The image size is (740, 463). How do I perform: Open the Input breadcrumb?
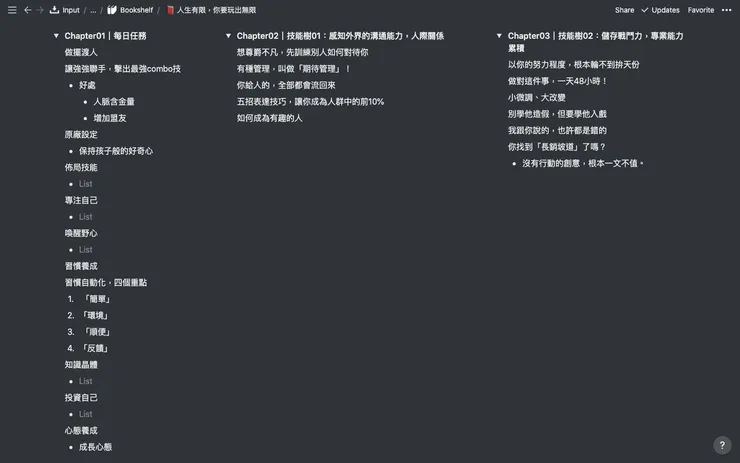click(x=71, y=10)
